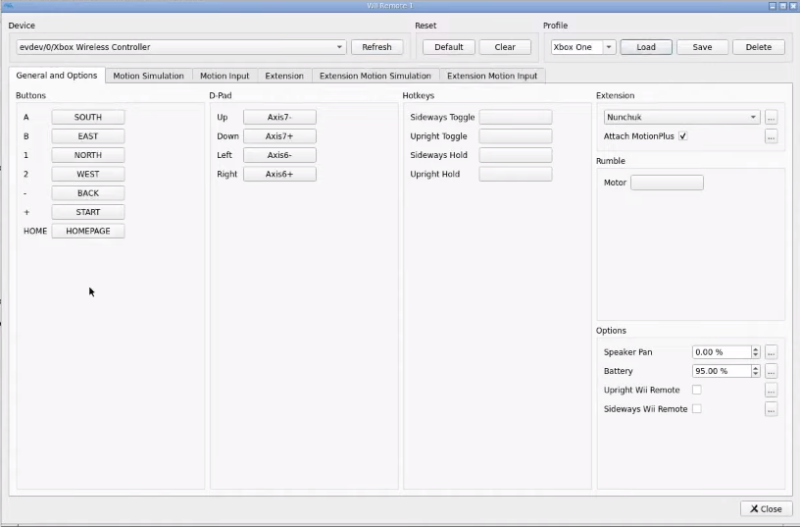
Task: Open the Extension Motion Input tab
Action: click(x=492, y=76)
